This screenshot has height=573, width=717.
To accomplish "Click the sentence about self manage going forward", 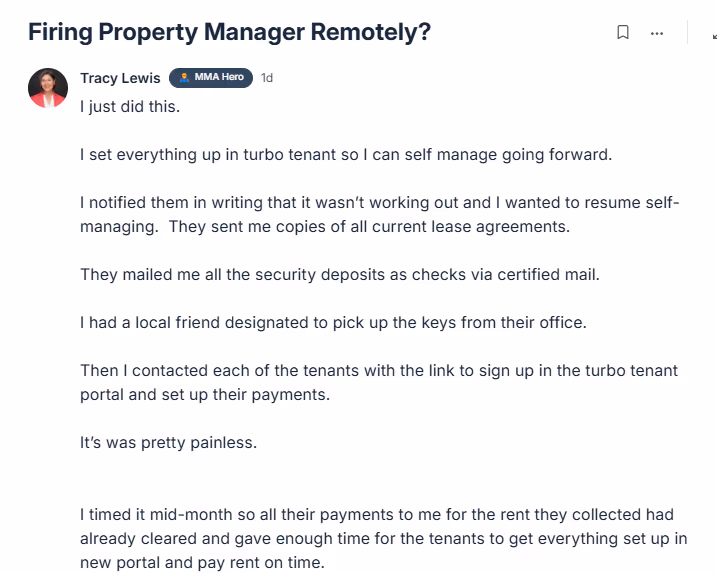I will pos(346,155).
